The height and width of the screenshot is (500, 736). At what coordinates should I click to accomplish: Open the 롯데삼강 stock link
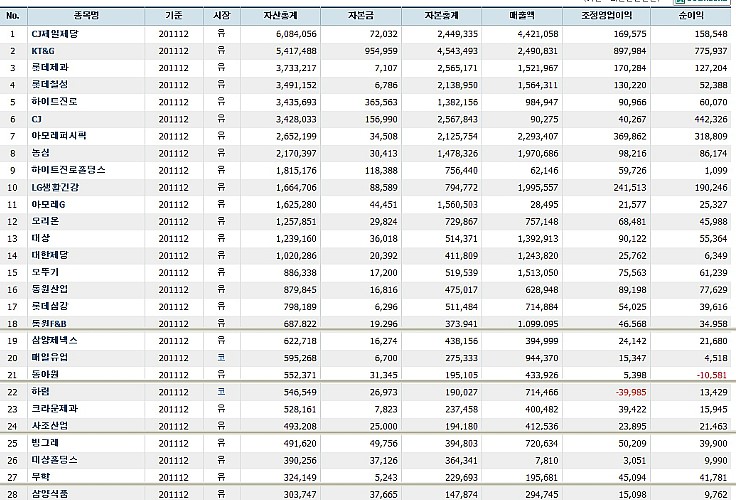[50, 306]
